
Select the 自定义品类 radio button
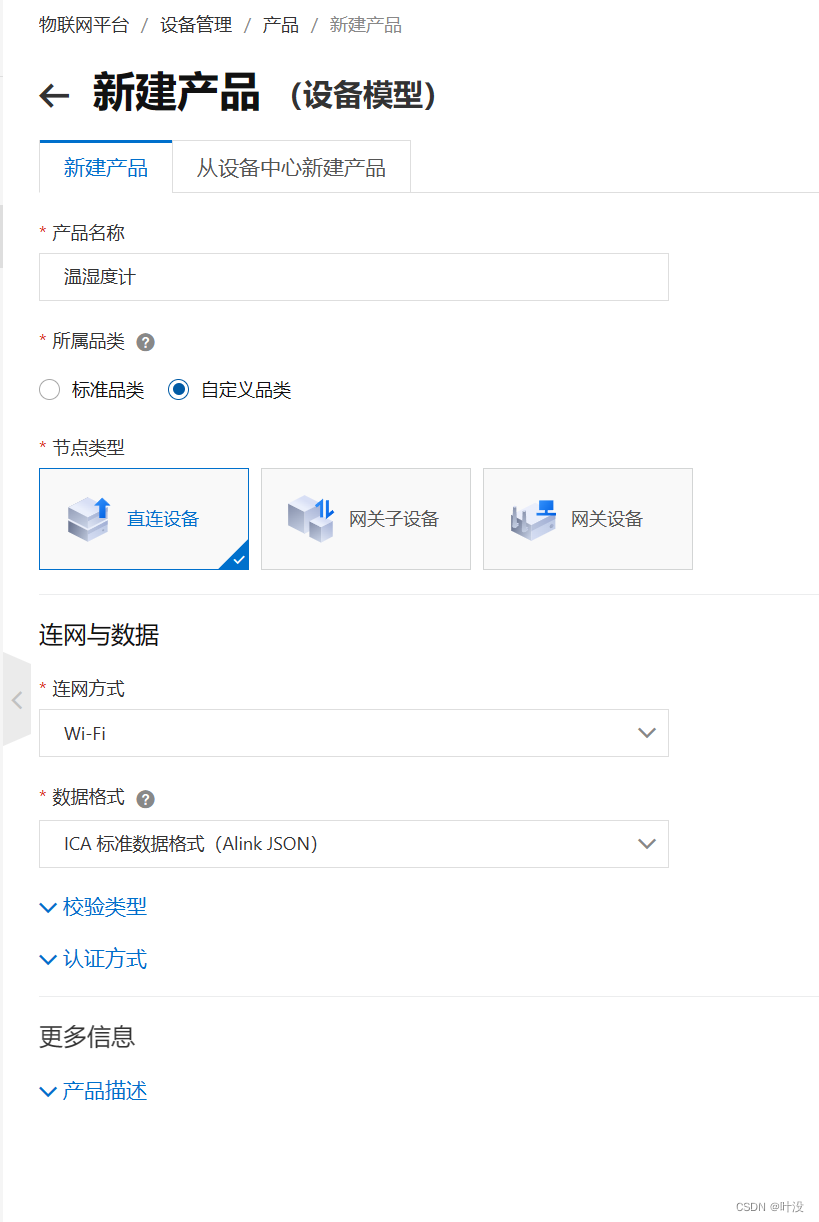(x=178, y=390)
